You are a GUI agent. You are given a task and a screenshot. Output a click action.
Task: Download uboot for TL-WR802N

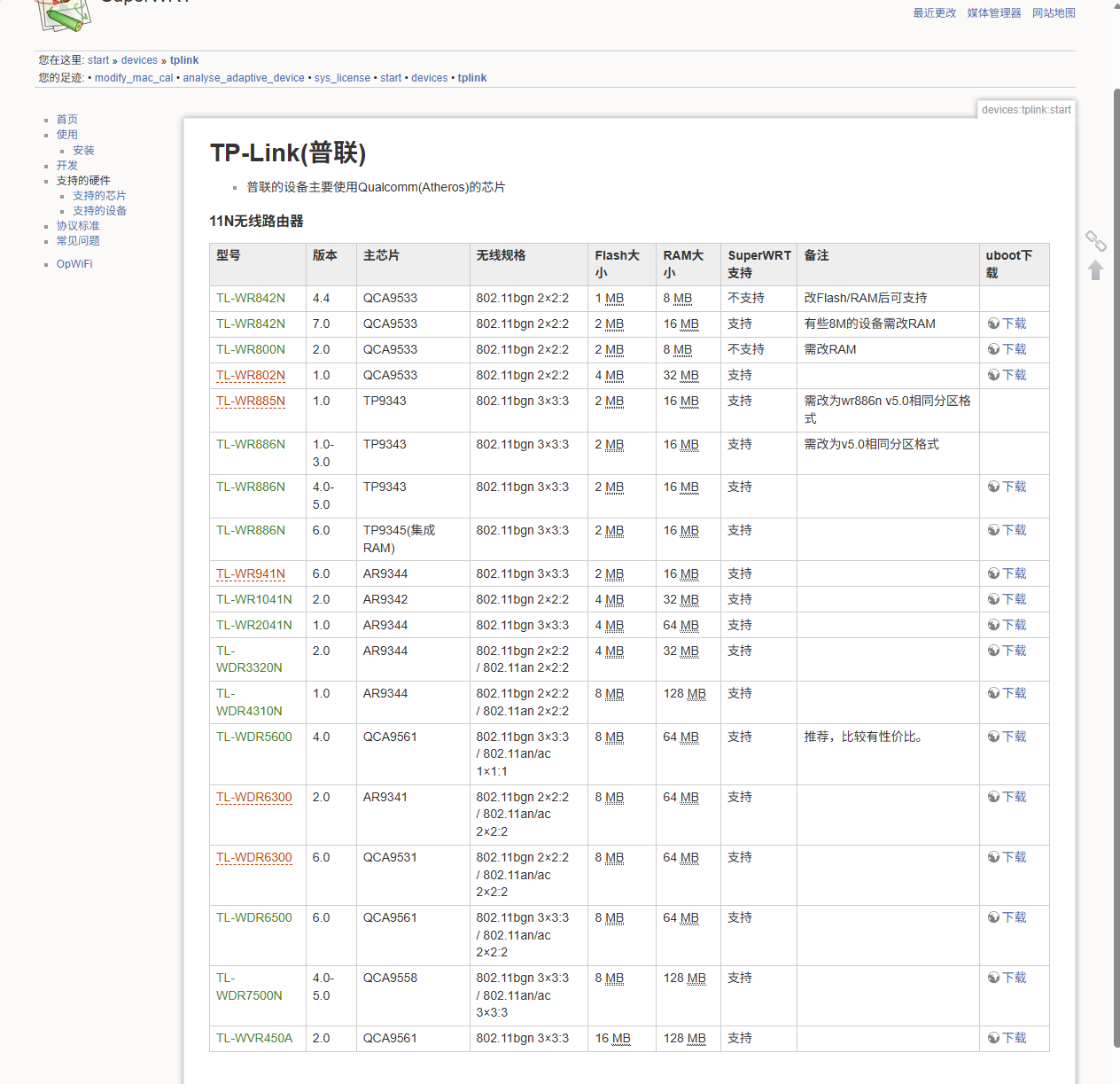(1007, 376)
